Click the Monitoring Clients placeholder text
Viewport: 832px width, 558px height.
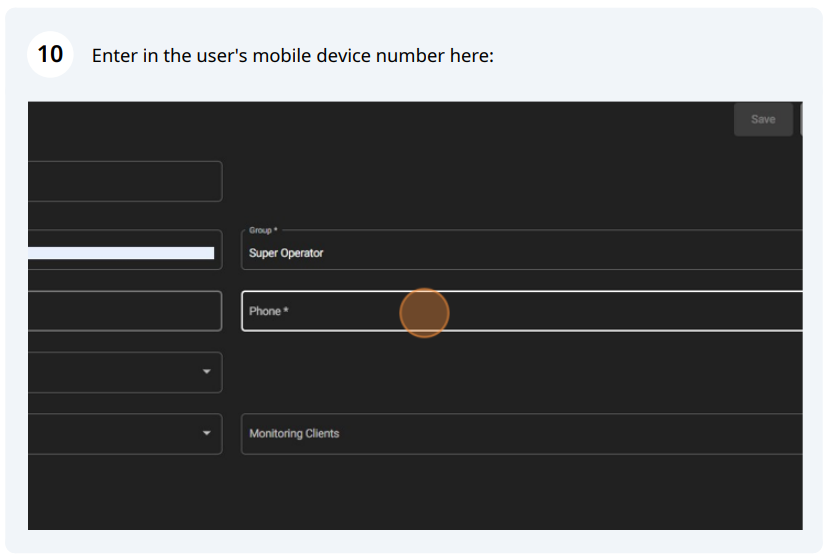(294, 434)
